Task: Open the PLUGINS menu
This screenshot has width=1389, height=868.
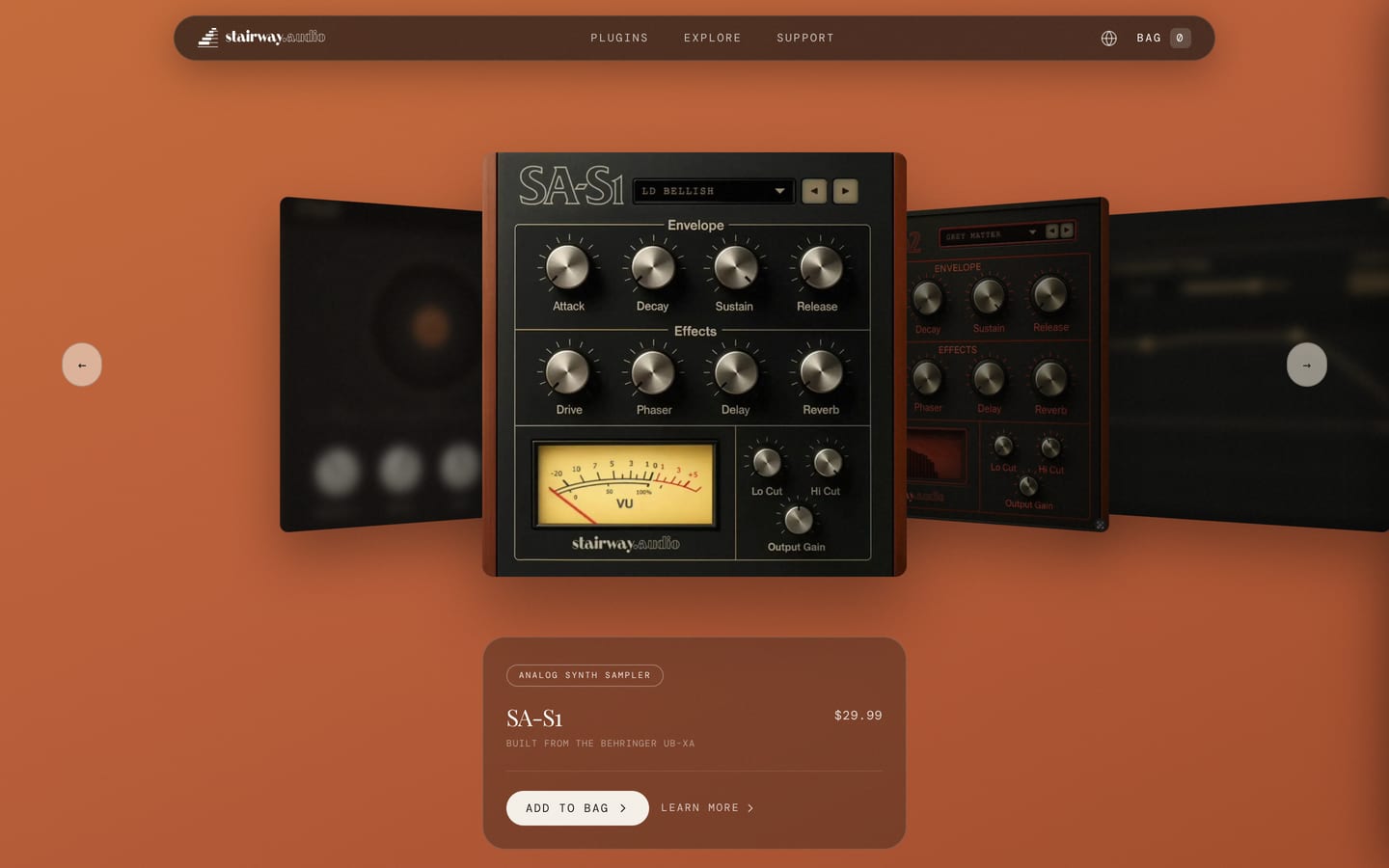Action: [619, 38]
